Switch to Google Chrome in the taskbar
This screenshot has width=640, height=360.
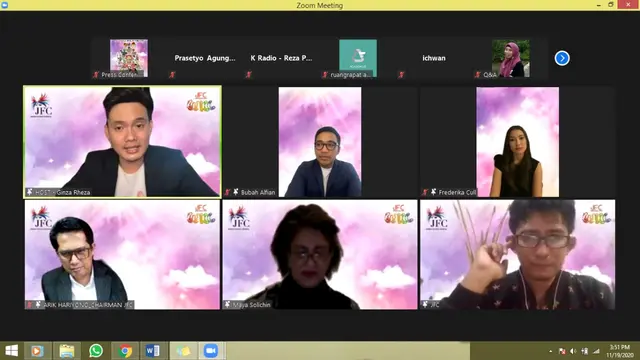click(x=125, y=351)
